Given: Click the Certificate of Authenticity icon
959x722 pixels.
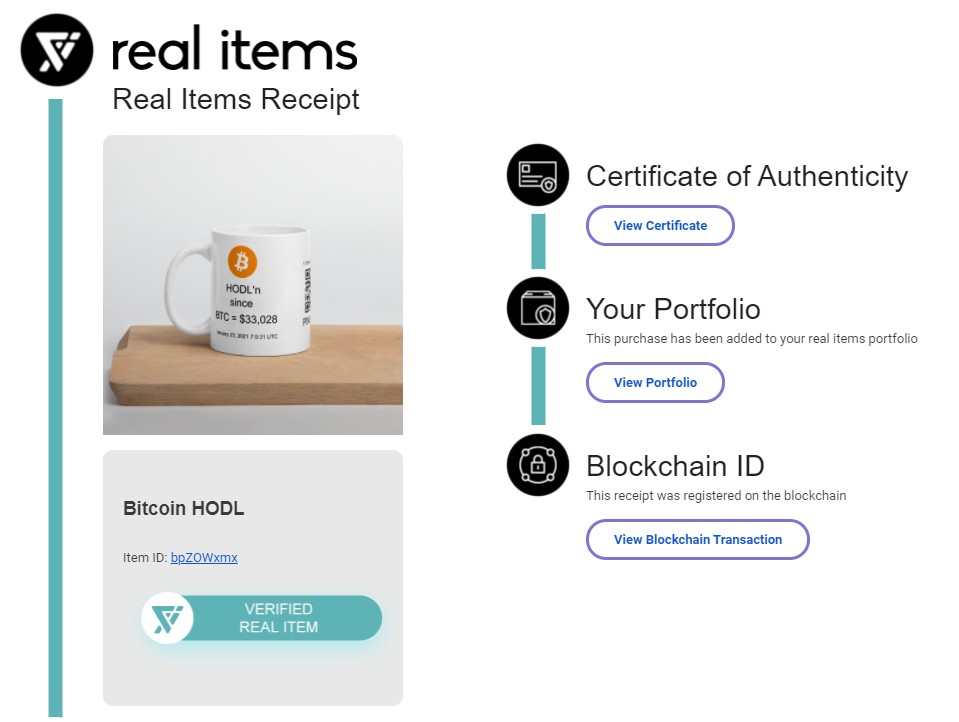Looking at the screenshot, I should click(x=538, y=176).
